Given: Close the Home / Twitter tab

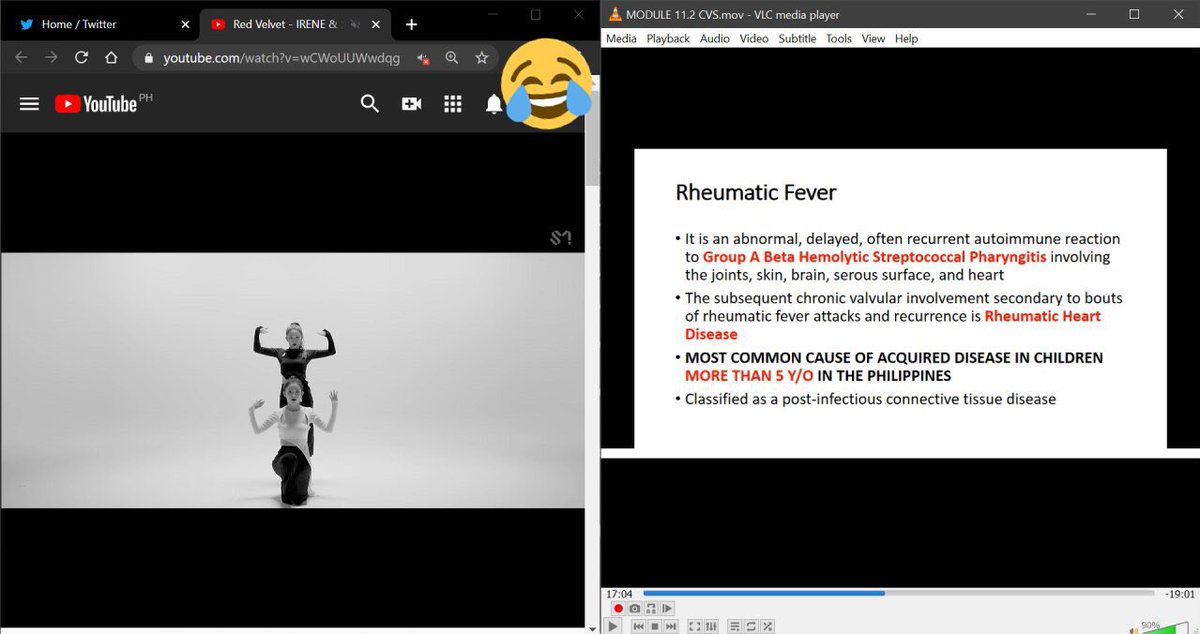Looking at the screenshot, I should pos(185,24).
